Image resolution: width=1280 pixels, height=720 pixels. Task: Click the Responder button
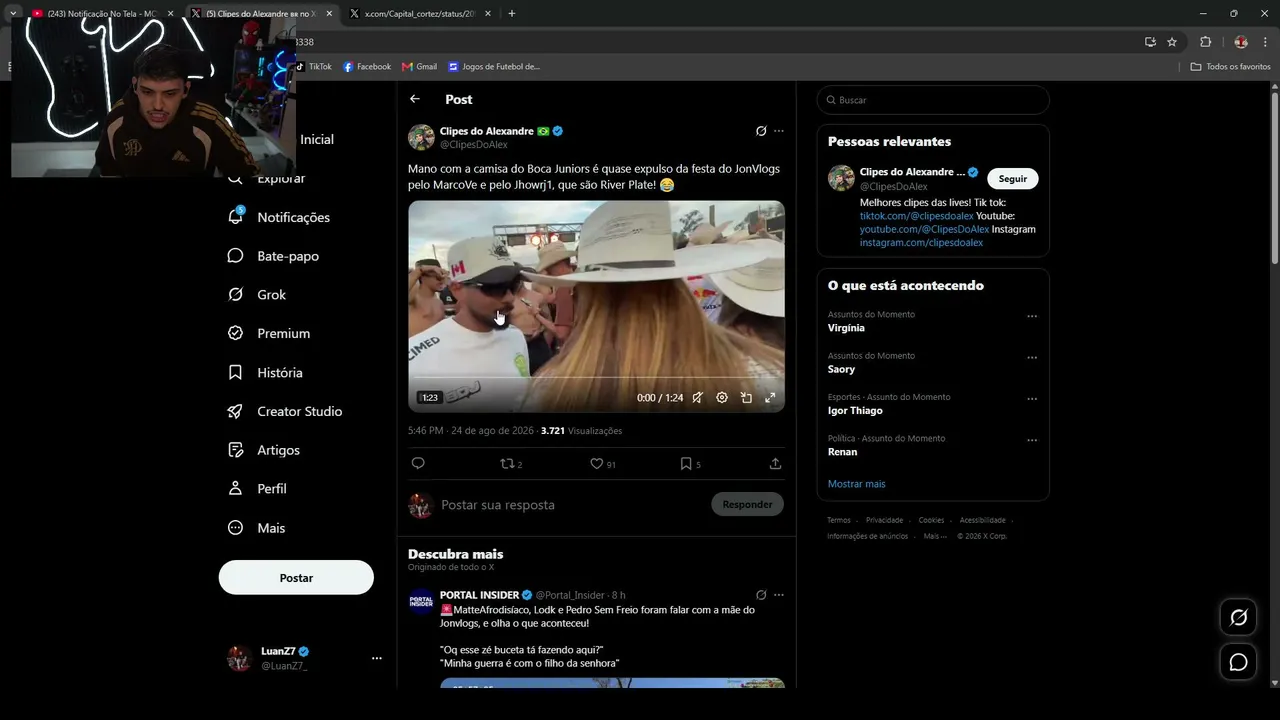[x=747, y=504]
